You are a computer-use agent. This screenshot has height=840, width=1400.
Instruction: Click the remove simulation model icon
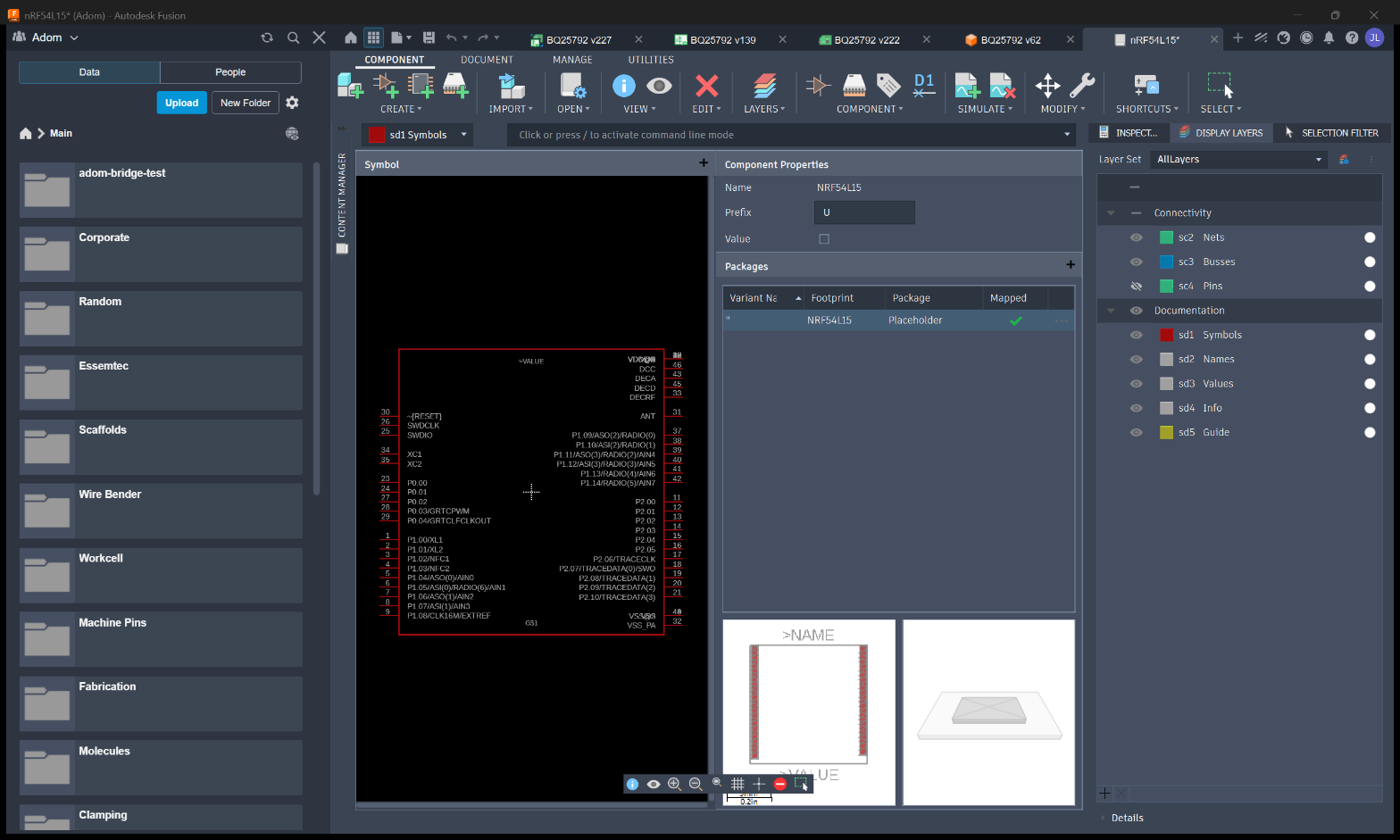tap(1002, 86)
